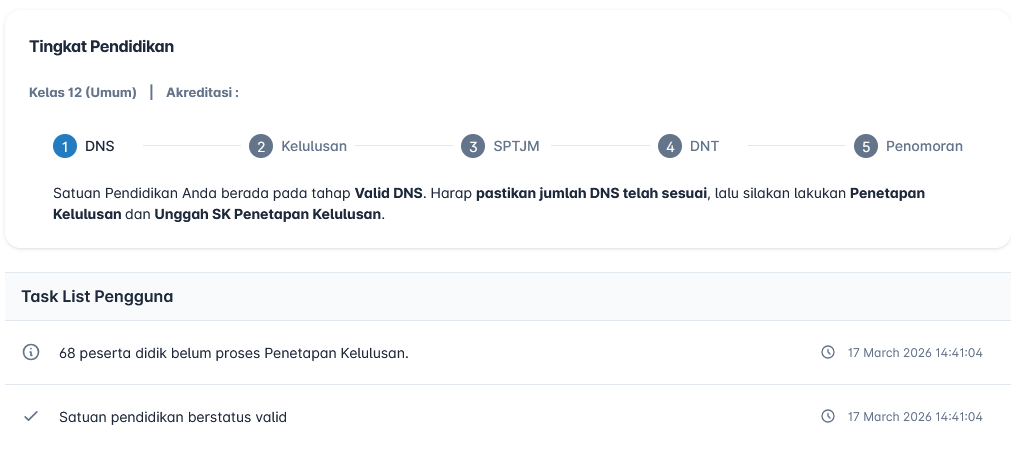Go to the Kelulusan step label
This screenshot has height=457, width=1011.
pyautogui.click(x=314, y=146)
